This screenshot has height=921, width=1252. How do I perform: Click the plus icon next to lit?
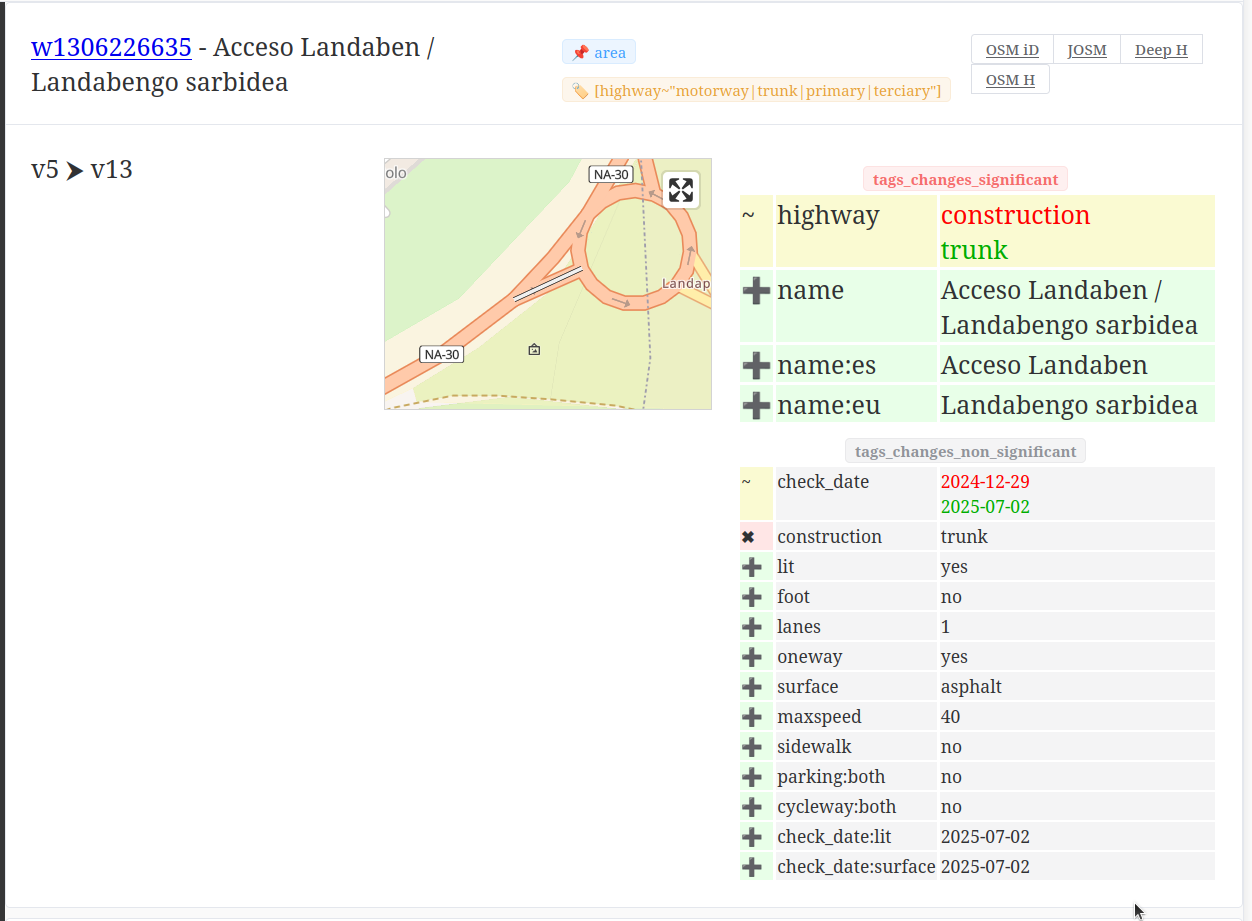pos(752,567)
